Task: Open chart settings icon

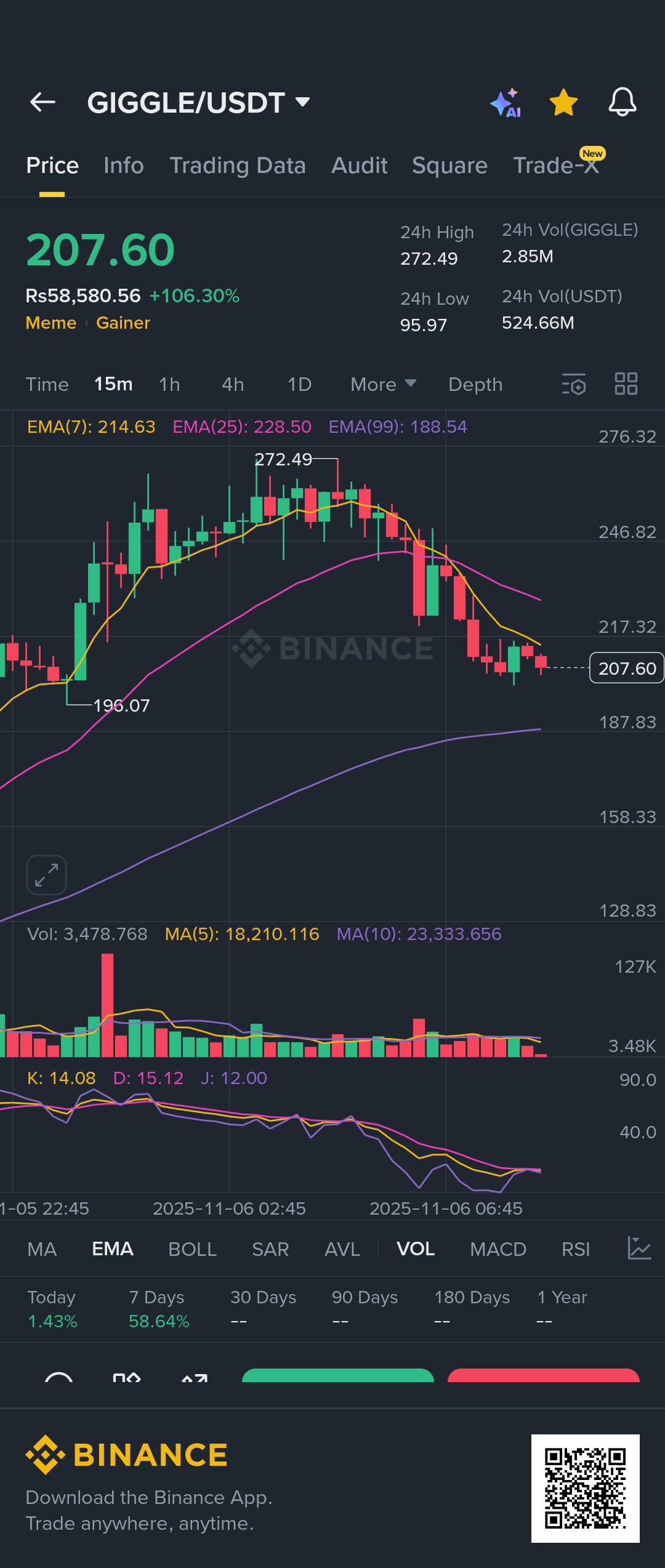Action: coord(573,384)
